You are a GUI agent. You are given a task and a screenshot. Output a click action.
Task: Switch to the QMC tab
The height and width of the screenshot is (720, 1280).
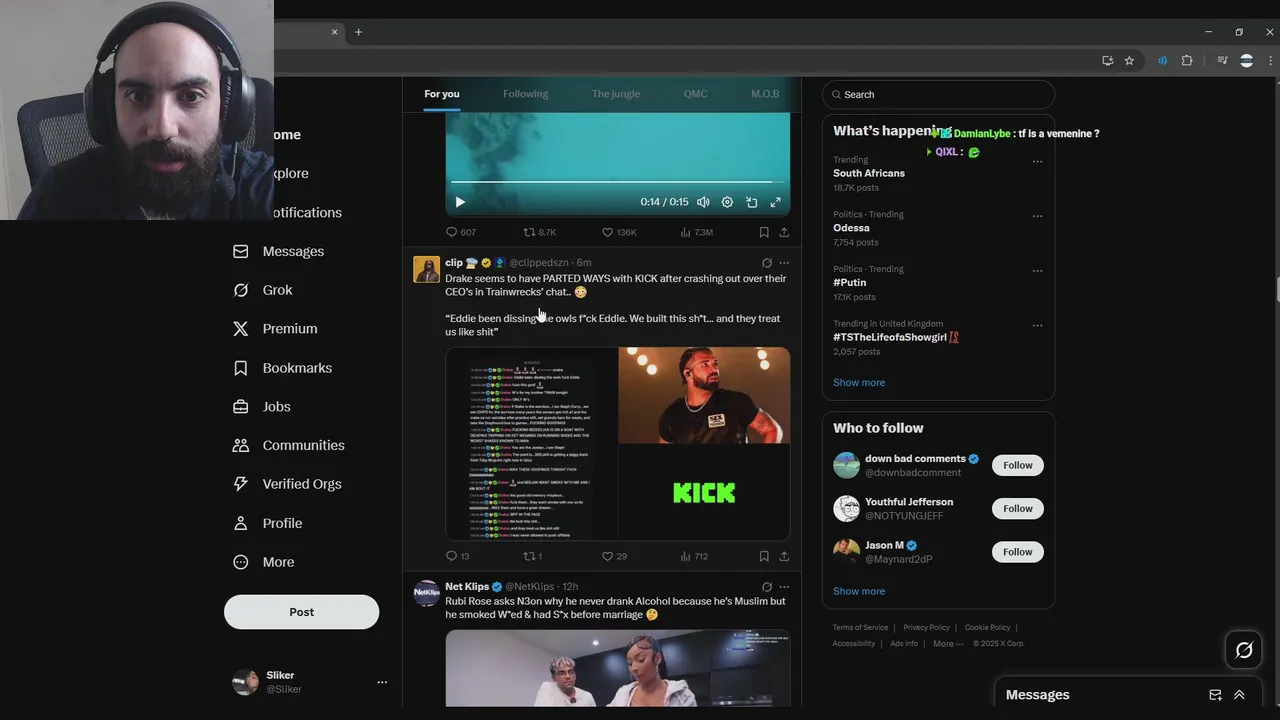click(695, 94)
